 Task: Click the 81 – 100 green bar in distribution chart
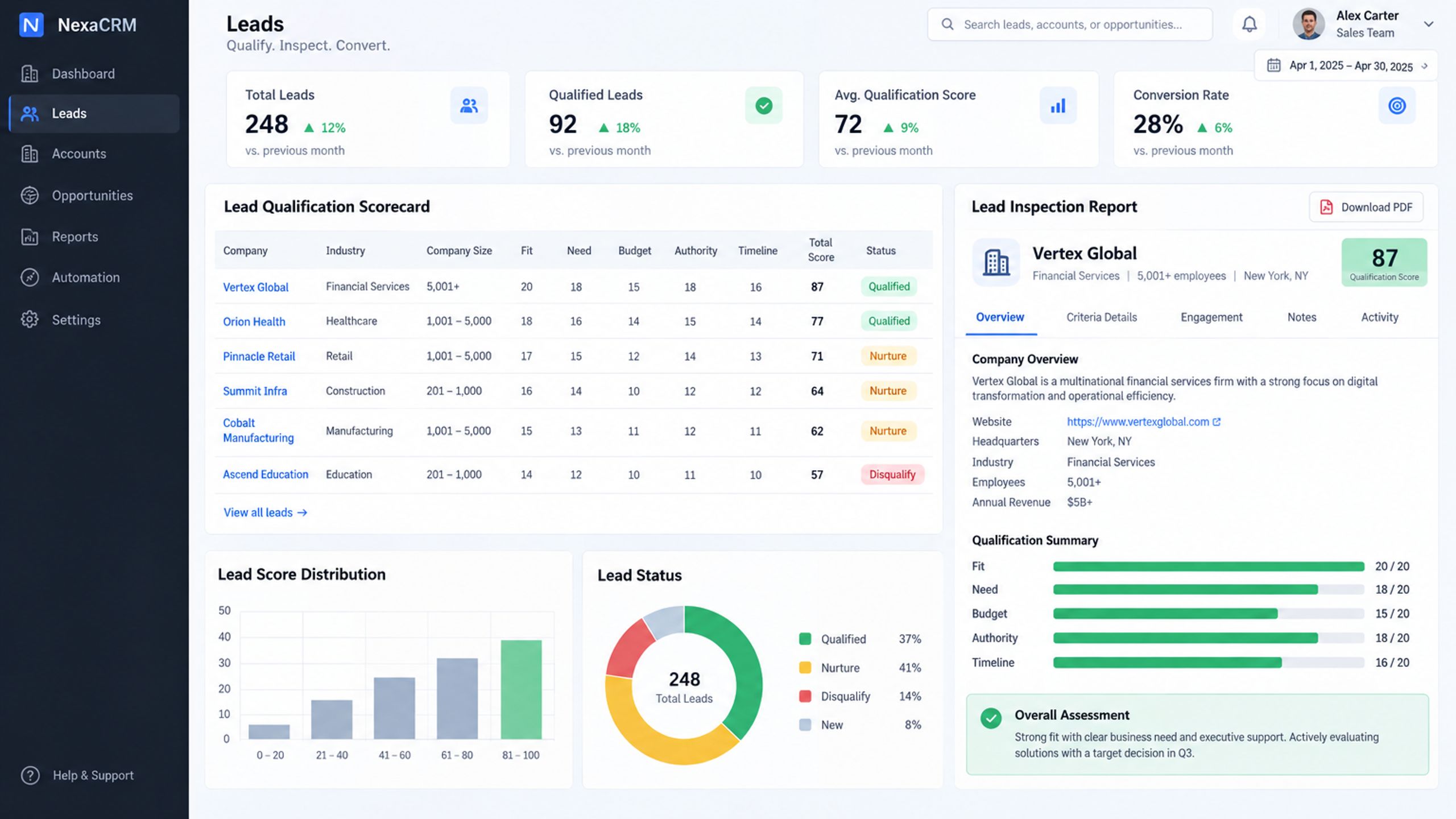click(521, 689)
